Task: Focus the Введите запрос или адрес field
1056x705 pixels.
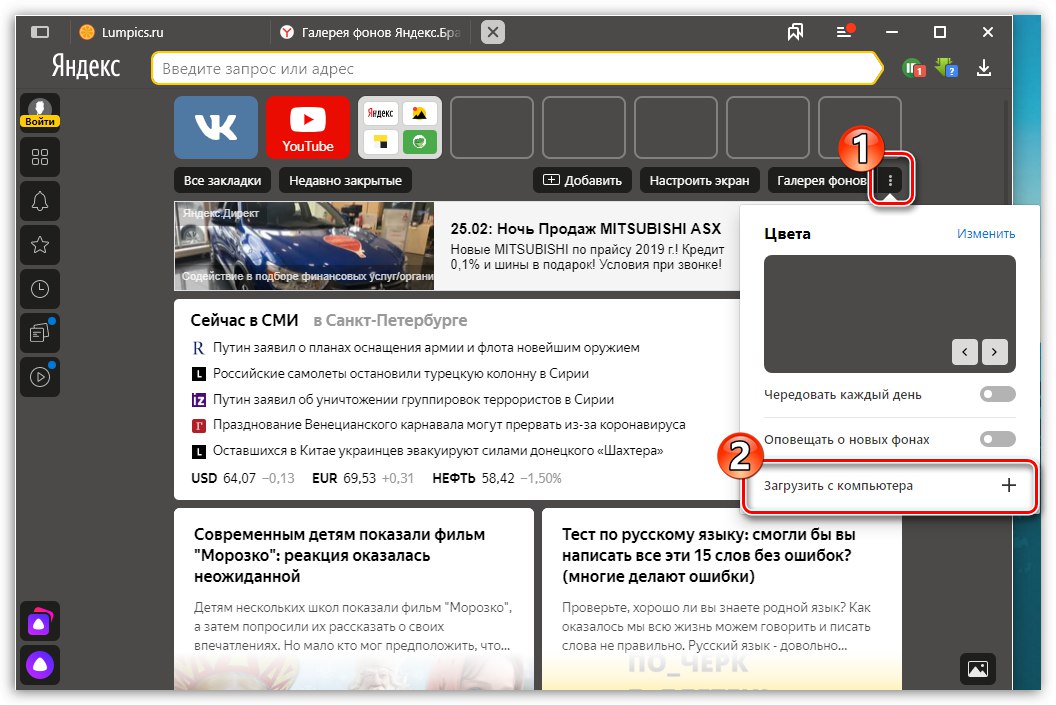Action: point(515,69)
